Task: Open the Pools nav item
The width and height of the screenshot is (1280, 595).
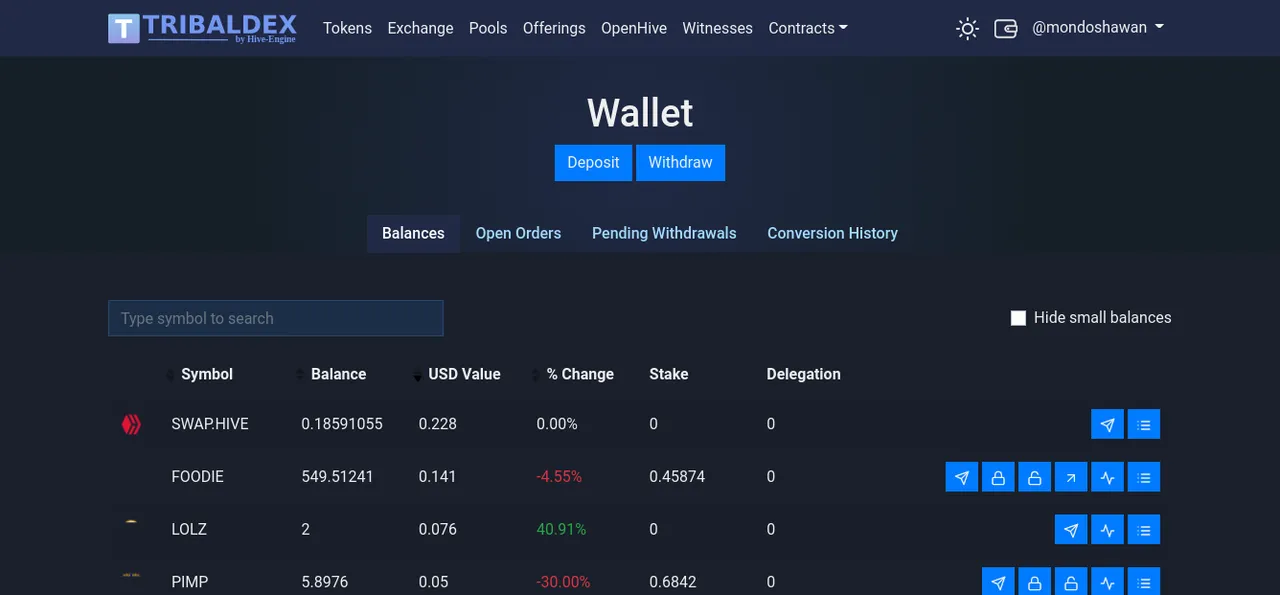Action: tap(488, 28)
